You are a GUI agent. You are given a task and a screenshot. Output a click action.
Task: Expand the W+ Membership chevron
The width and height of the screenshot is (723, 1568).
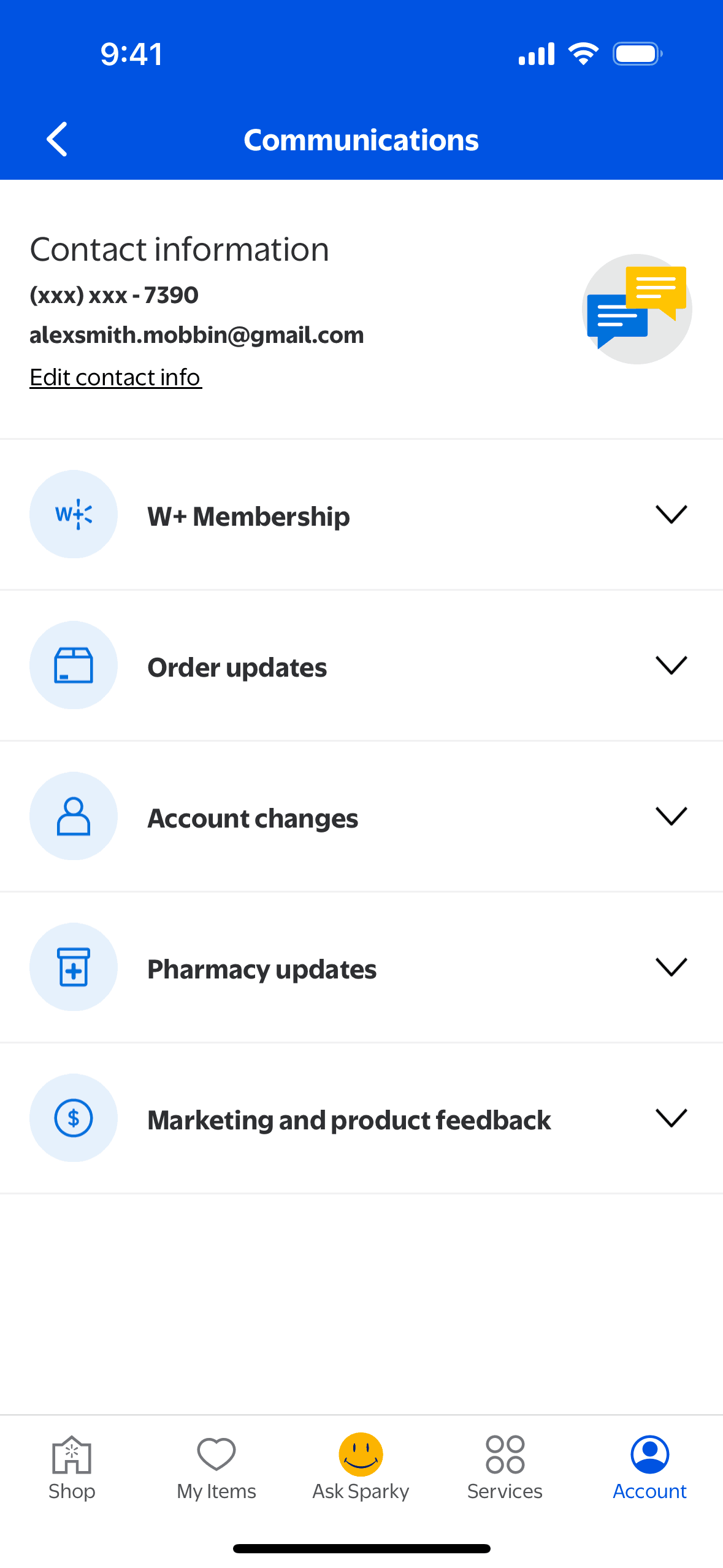tap(671, 514)
